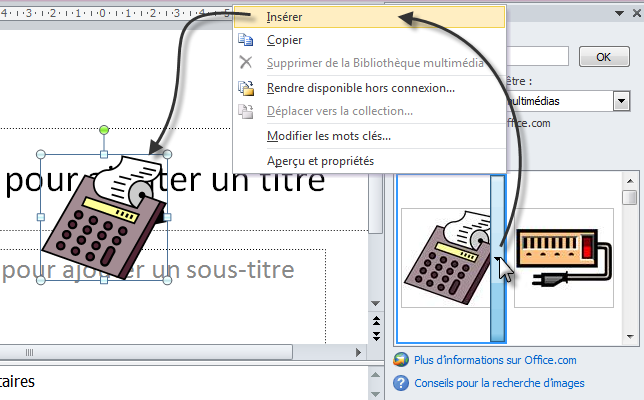Click the Rendre disponible hors connexion icon
The image size is (644, 400).
(x=246, y=88)
